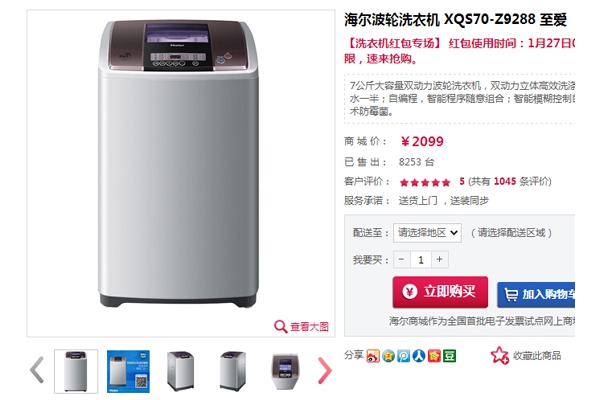Image resolution: width=600 pixels, height=400 pixels.
Task: Share product to QQ Zone star icon
Action: point(388,356)
